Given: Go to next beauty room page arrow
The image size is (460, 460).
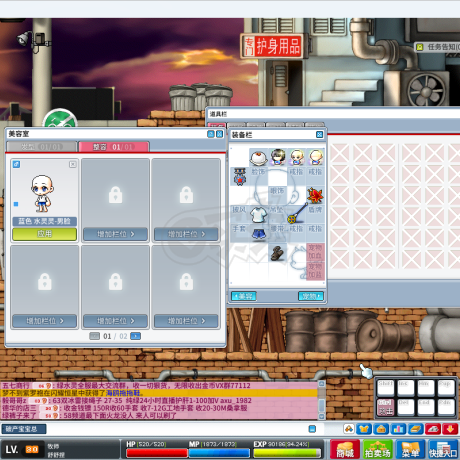Looking at the screenshot, I should point(135,336).
